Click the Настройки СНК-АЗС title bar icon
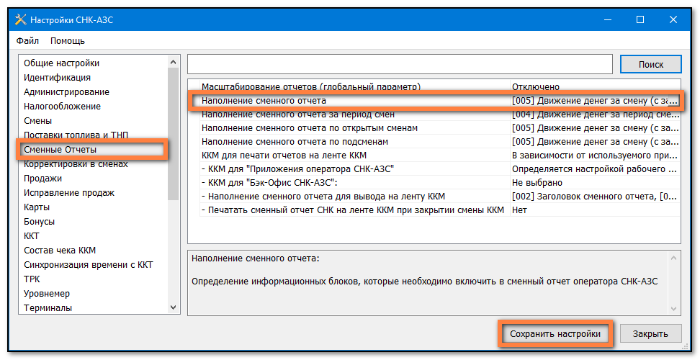Image resolution: width=700 pixels, height=360 pixels. pyautogui.click(x=21, y=20)
